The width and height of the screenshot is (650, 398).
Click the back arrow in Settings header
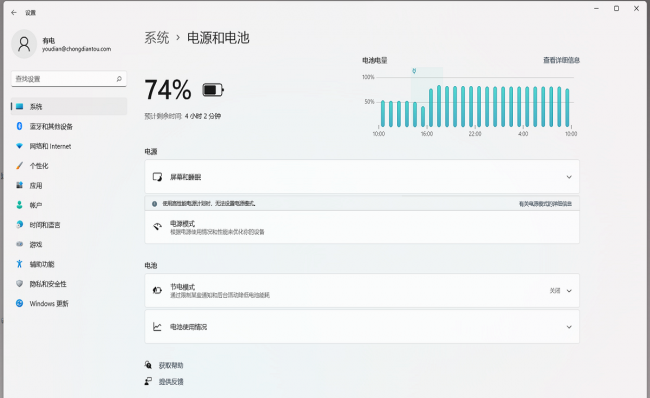pyautogui.click(x=14, y=12)
